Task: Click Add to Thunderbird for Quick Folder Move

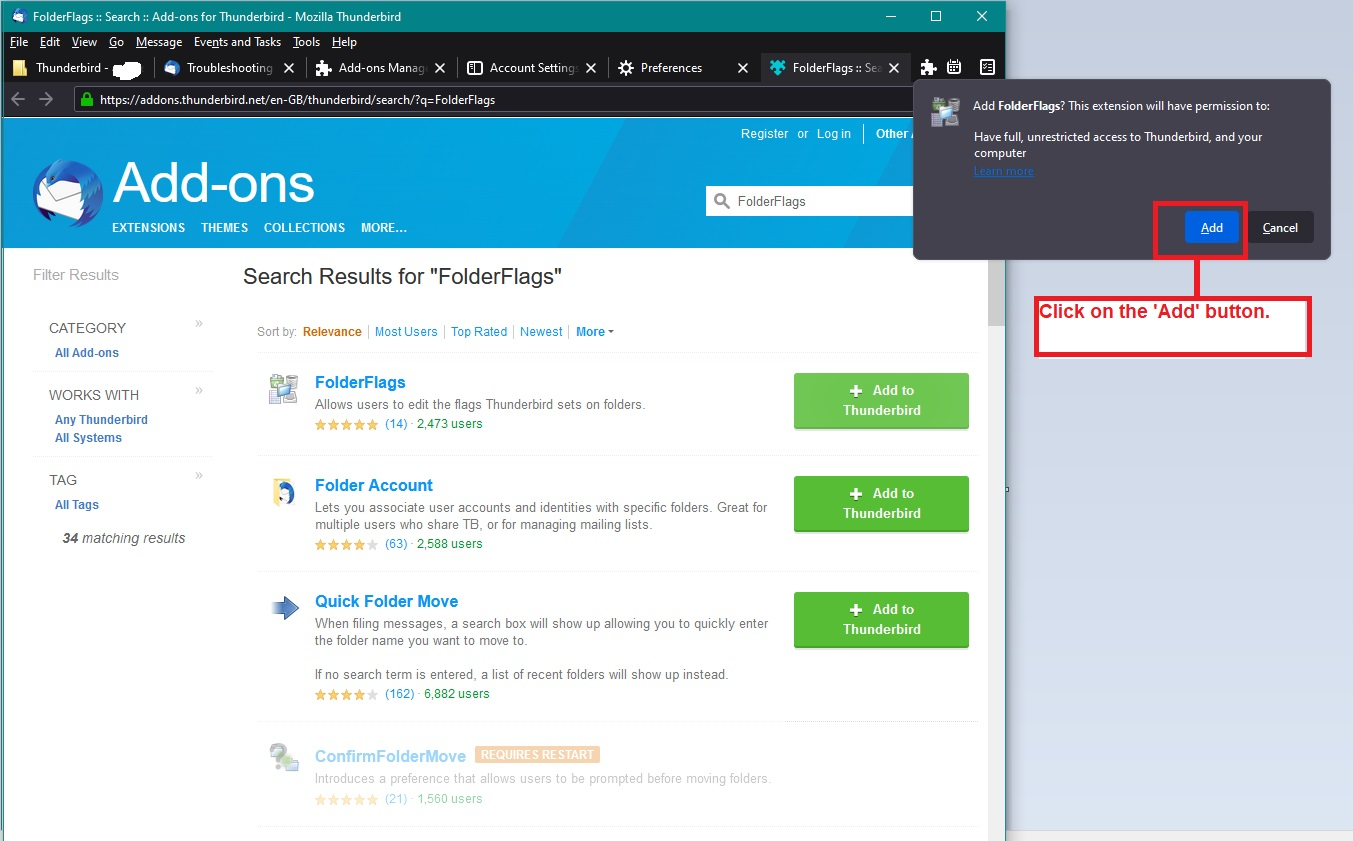Action: coord(881,619)
